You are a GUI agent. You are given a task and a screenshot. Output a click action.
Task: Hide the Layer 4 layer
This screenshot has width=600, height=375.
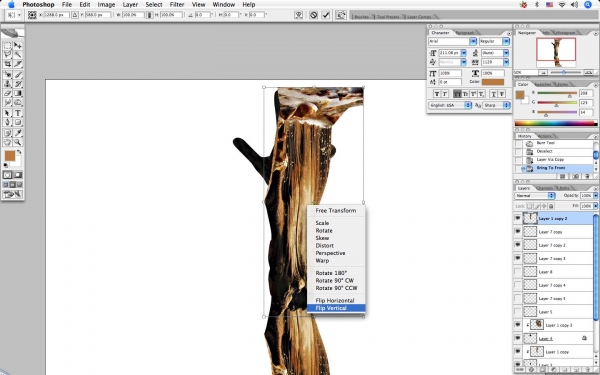pos(518,338)
